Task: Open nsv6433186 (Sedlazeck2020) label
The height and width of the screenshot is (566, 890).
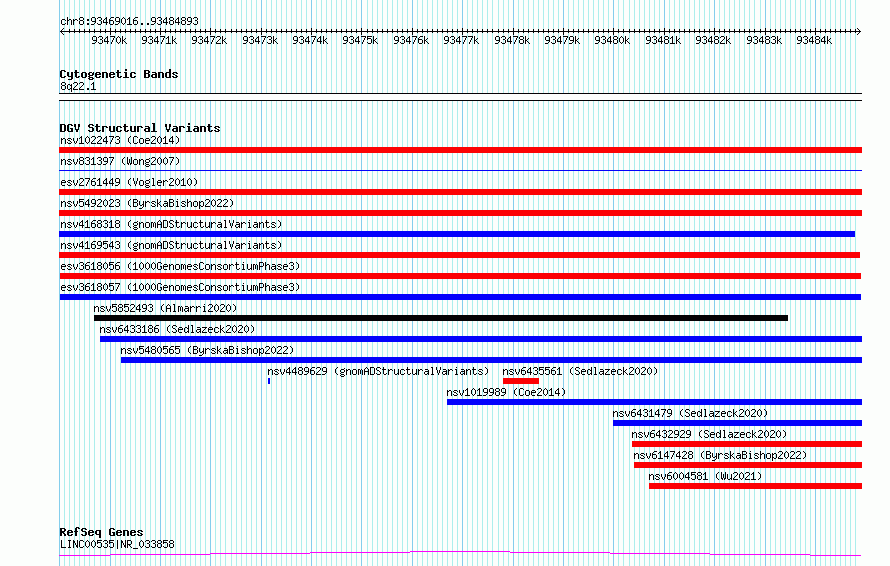Action: 177,329
